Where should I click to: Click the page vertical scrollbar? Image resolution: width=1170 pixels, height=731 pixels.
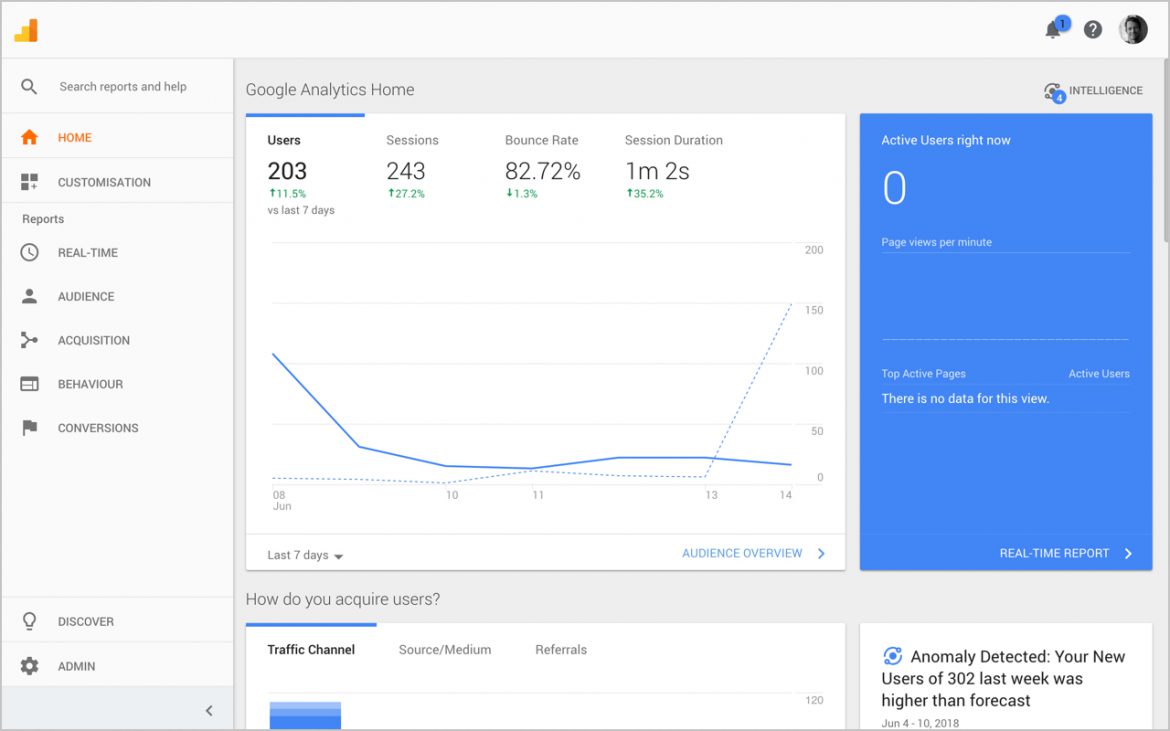(x=1165, y=149)
